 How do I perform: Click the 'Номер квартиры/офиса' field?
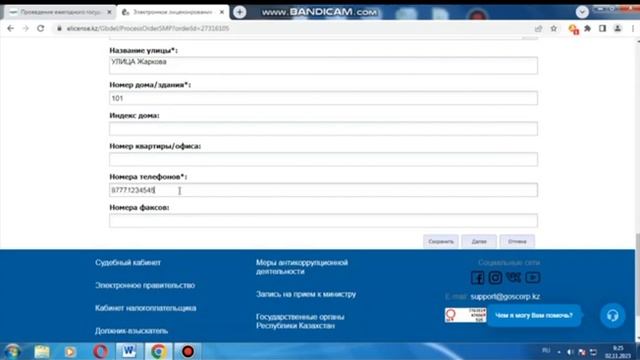323,159
